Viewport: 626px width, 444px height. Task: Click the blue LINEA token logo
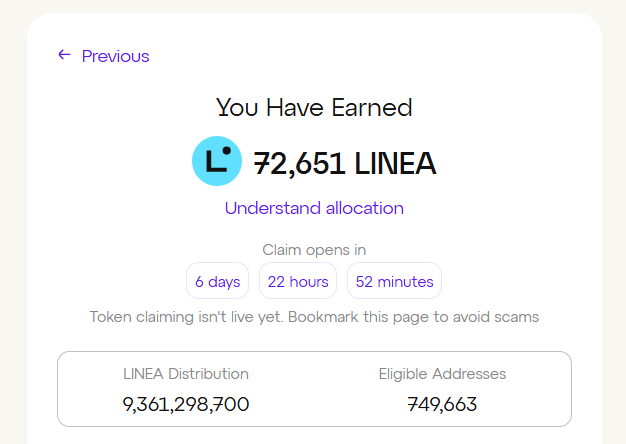(x=217, y=161)
